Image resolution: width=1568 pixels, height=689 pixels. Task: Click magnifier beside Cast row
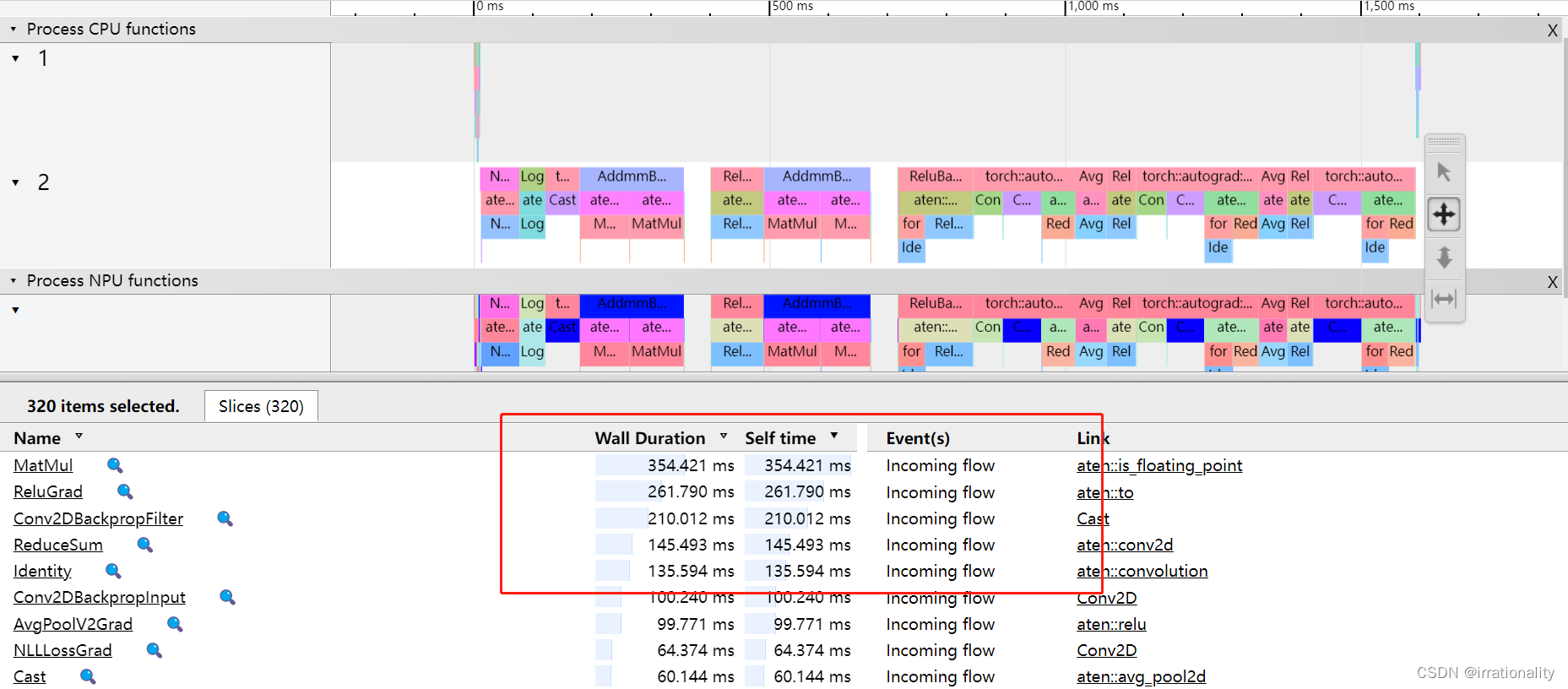tap(88, 676)
